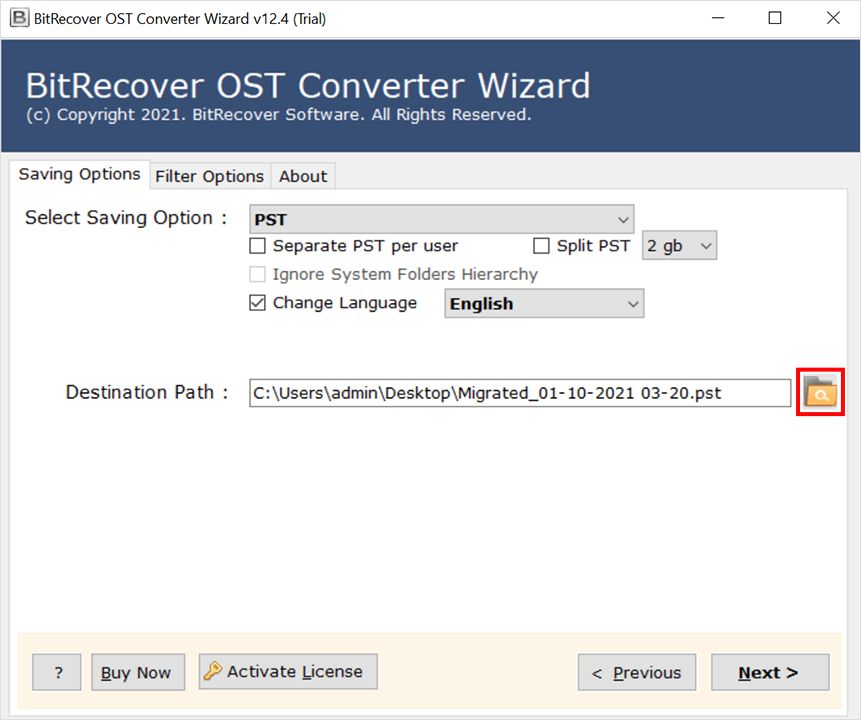The width and height of the screenshot is (861, 720).
Task: Go back with the Previous button
Action: coord(637,672)
